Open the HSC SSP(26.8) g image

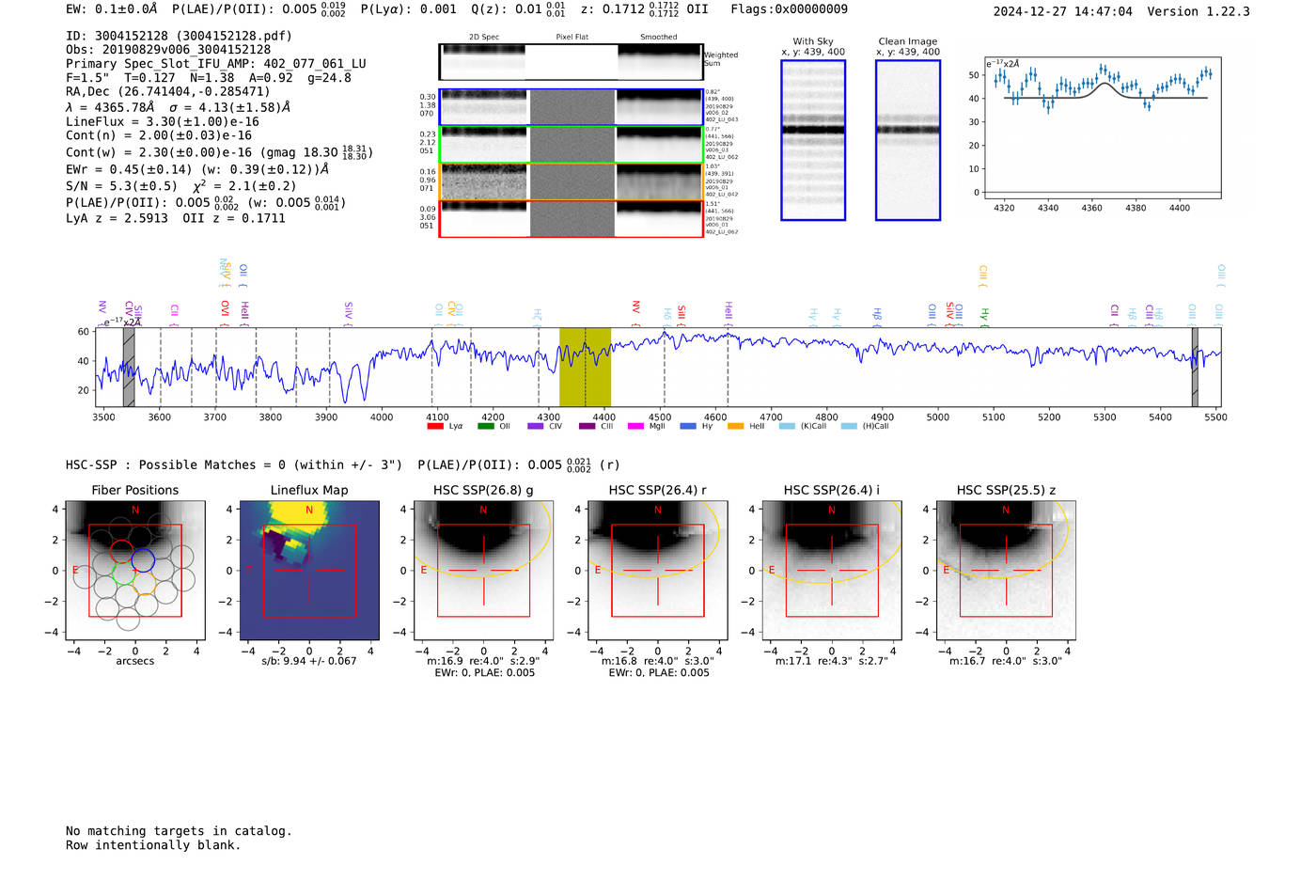[x=483, y=571]
